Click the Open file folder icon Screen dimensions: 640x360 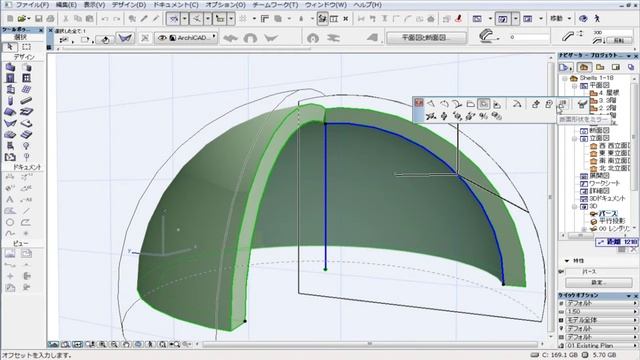22,19
